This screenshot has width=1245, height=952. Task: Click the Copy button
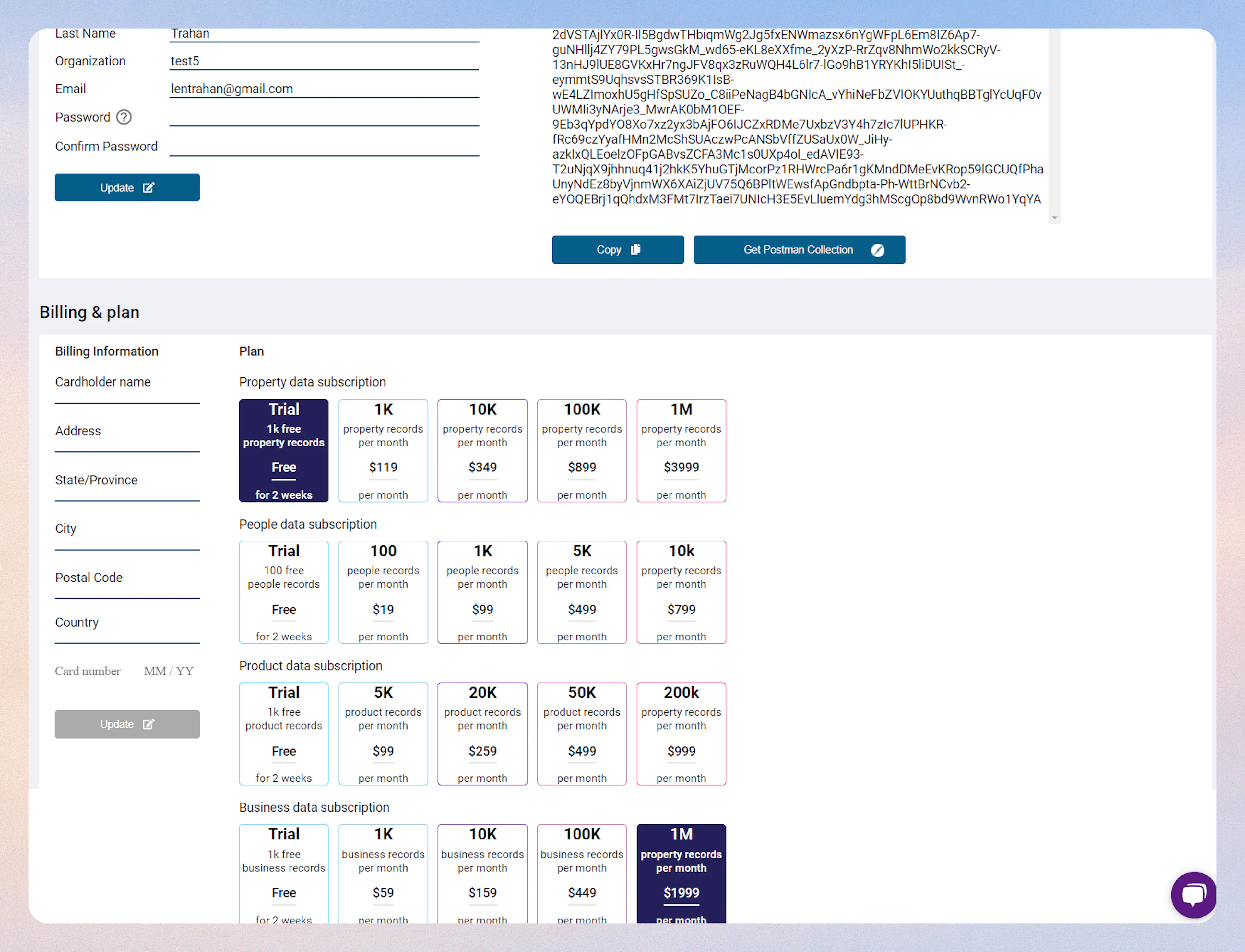click(618, 249)
